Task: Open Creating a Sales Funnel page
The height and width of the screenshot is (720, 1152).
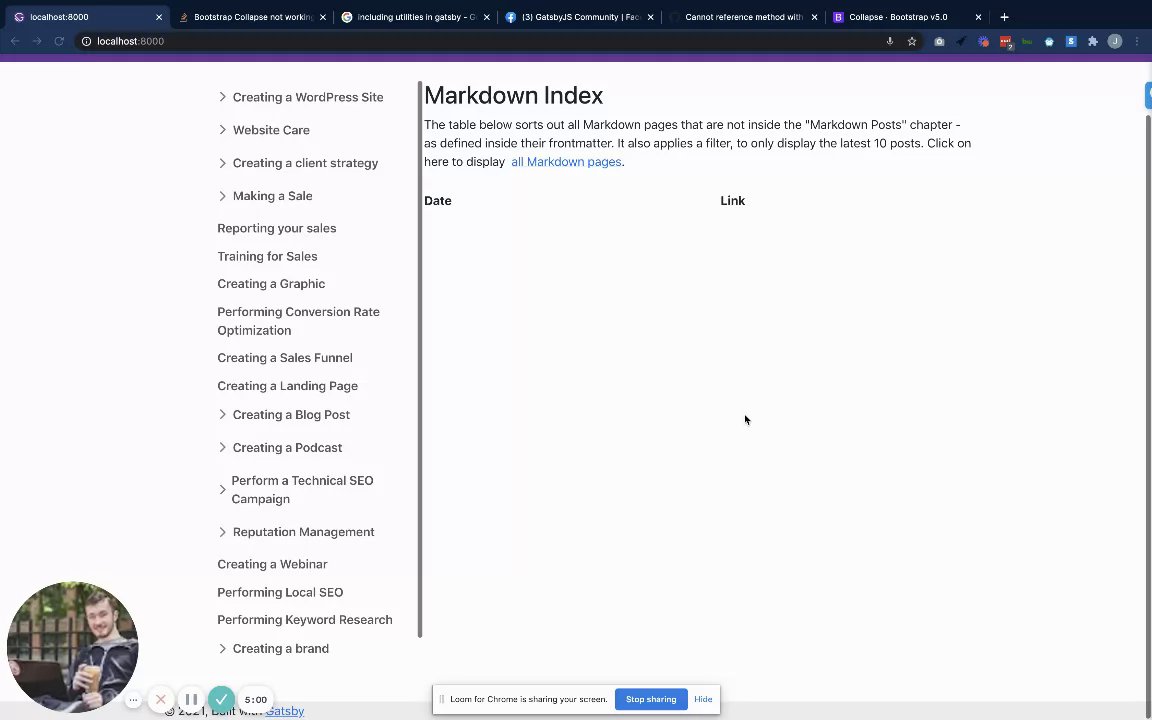Action: tap(284, 358)
